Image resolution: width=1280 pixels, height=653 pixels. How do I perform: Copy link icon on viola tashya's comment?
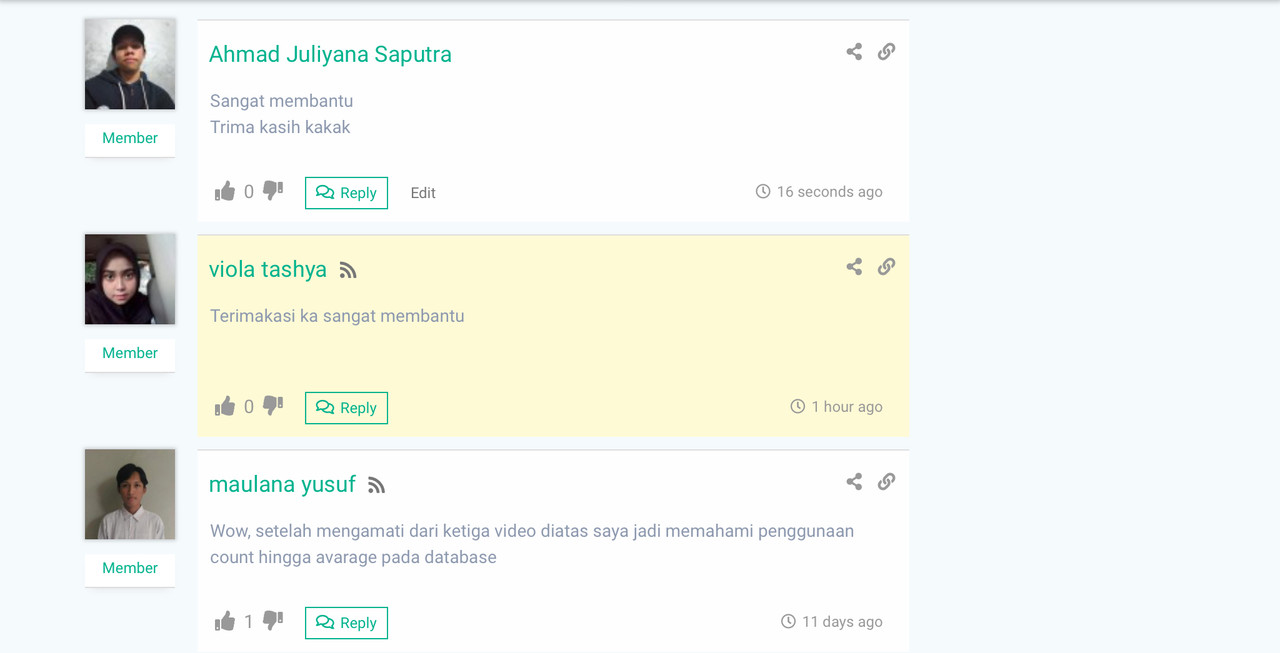point(886,267)
